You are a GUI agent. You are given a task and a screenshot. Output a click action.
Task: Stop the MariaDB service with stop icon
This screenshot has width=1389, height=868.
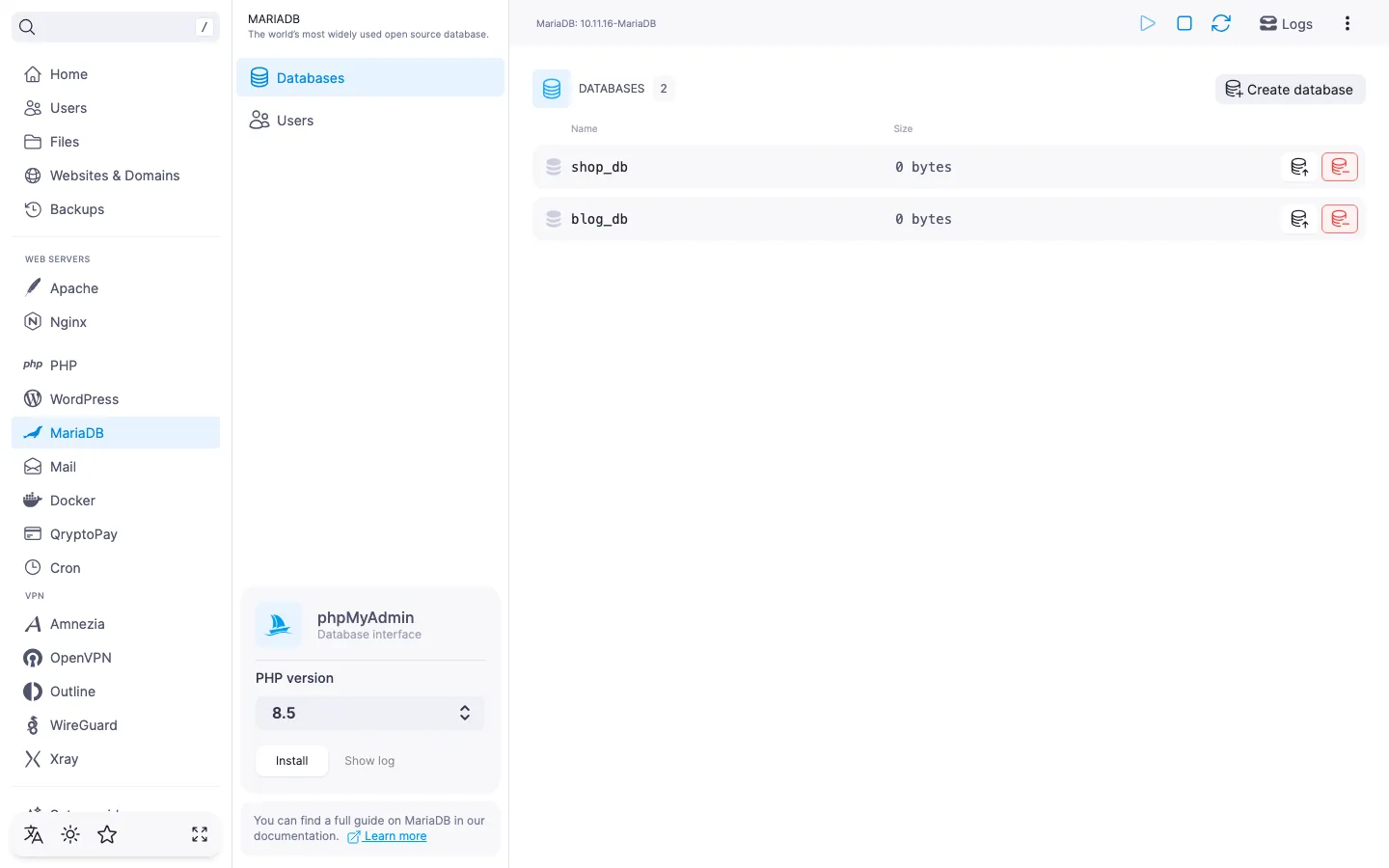(1185, 23)
